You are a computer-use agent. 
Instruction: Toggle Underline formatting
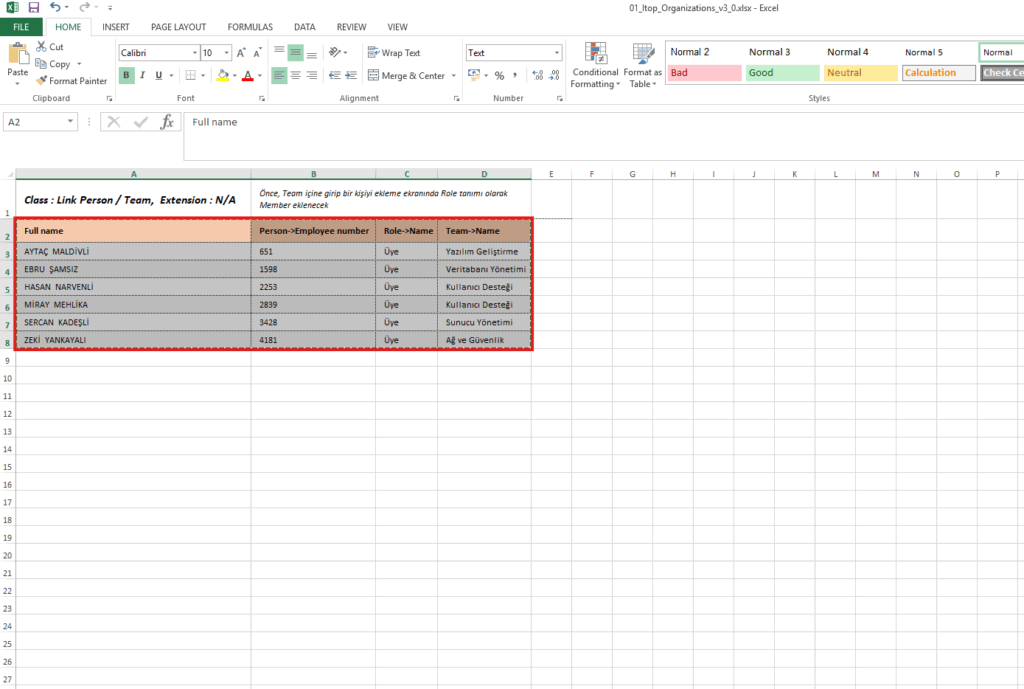pos(159,75)
